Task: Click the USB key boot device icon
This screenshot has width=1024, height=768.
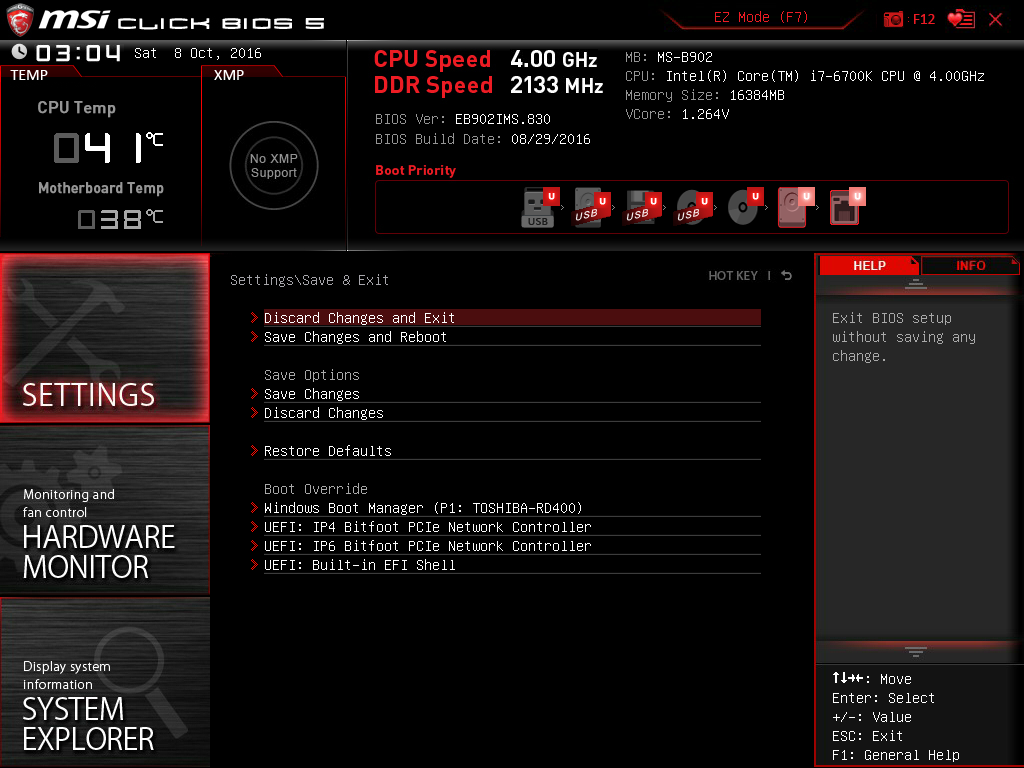Action: tap(541, 207)
